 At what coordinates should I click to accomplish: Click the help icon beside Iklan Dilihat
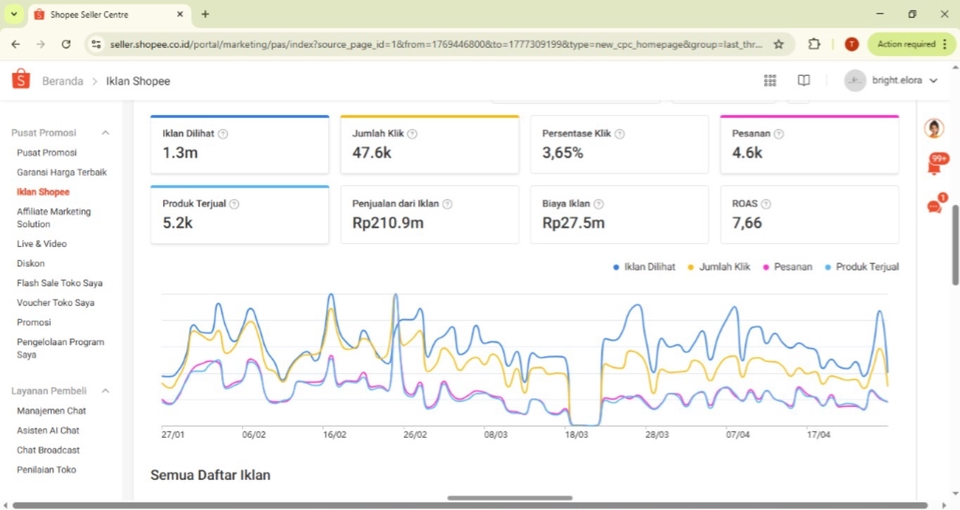pos(223,133)
